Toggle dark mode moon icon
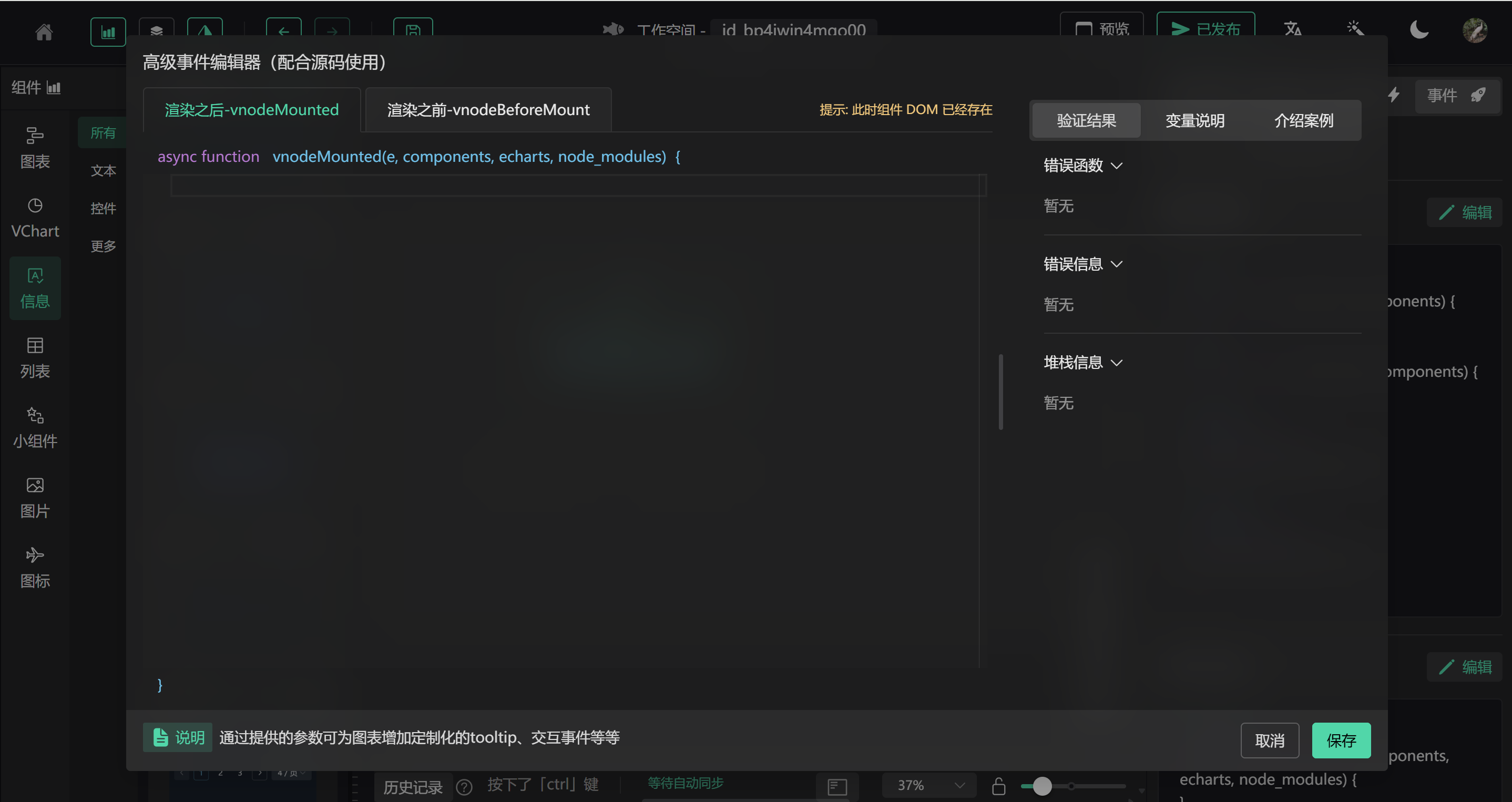This screenshot has width=1512, height=802. coord(1418,29)
